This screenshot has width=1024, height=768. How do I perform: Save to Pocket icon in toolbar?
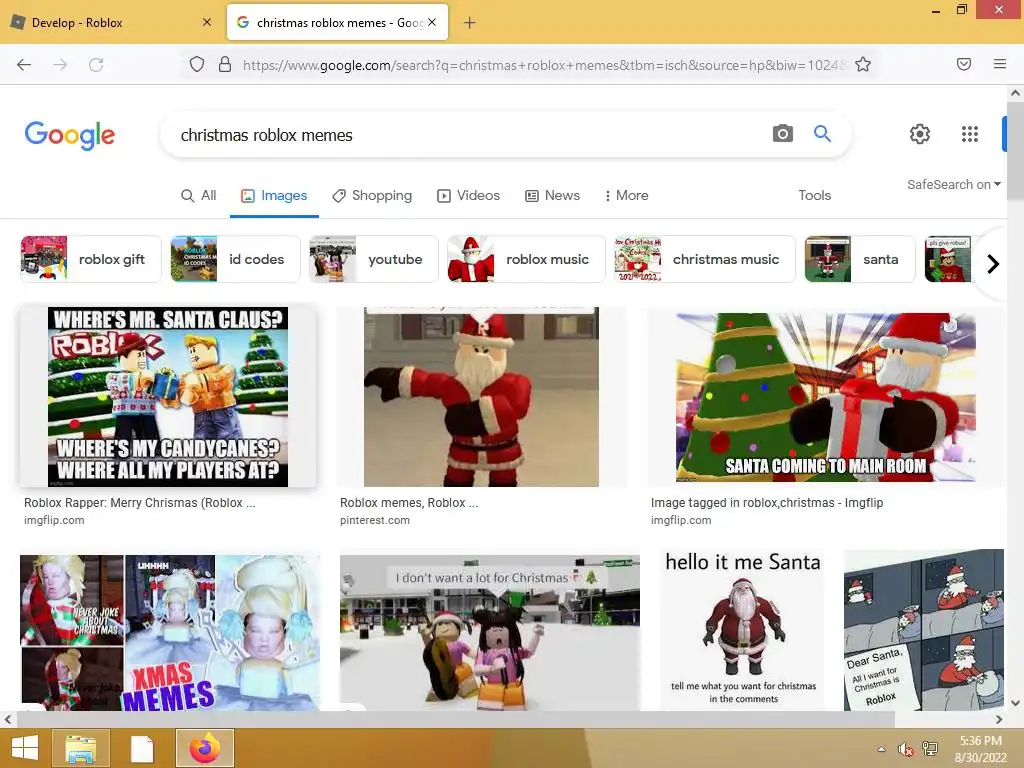964,64
